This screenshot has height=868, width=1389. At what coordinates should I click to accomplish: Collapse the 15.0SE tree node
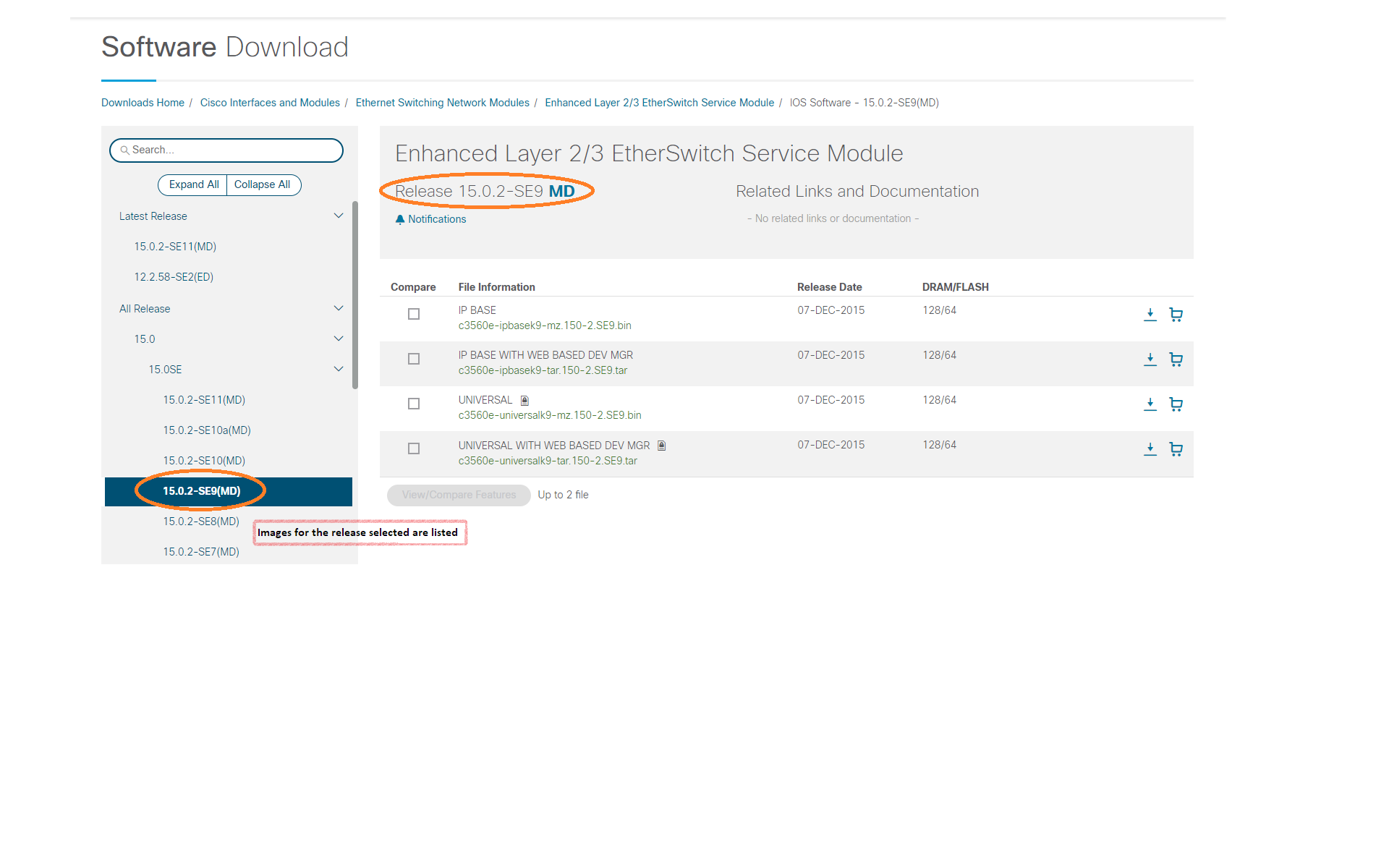pyautogui.click(x=338, y=369)
